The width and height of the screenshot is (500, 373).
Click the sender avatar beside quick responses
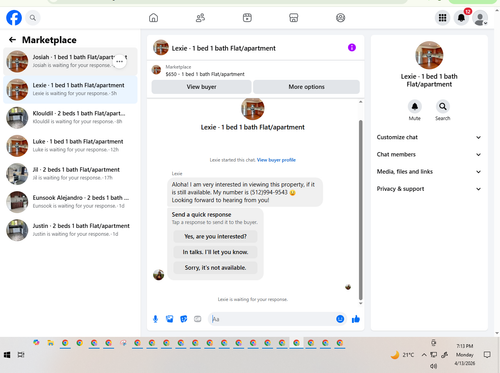point(158,275)
